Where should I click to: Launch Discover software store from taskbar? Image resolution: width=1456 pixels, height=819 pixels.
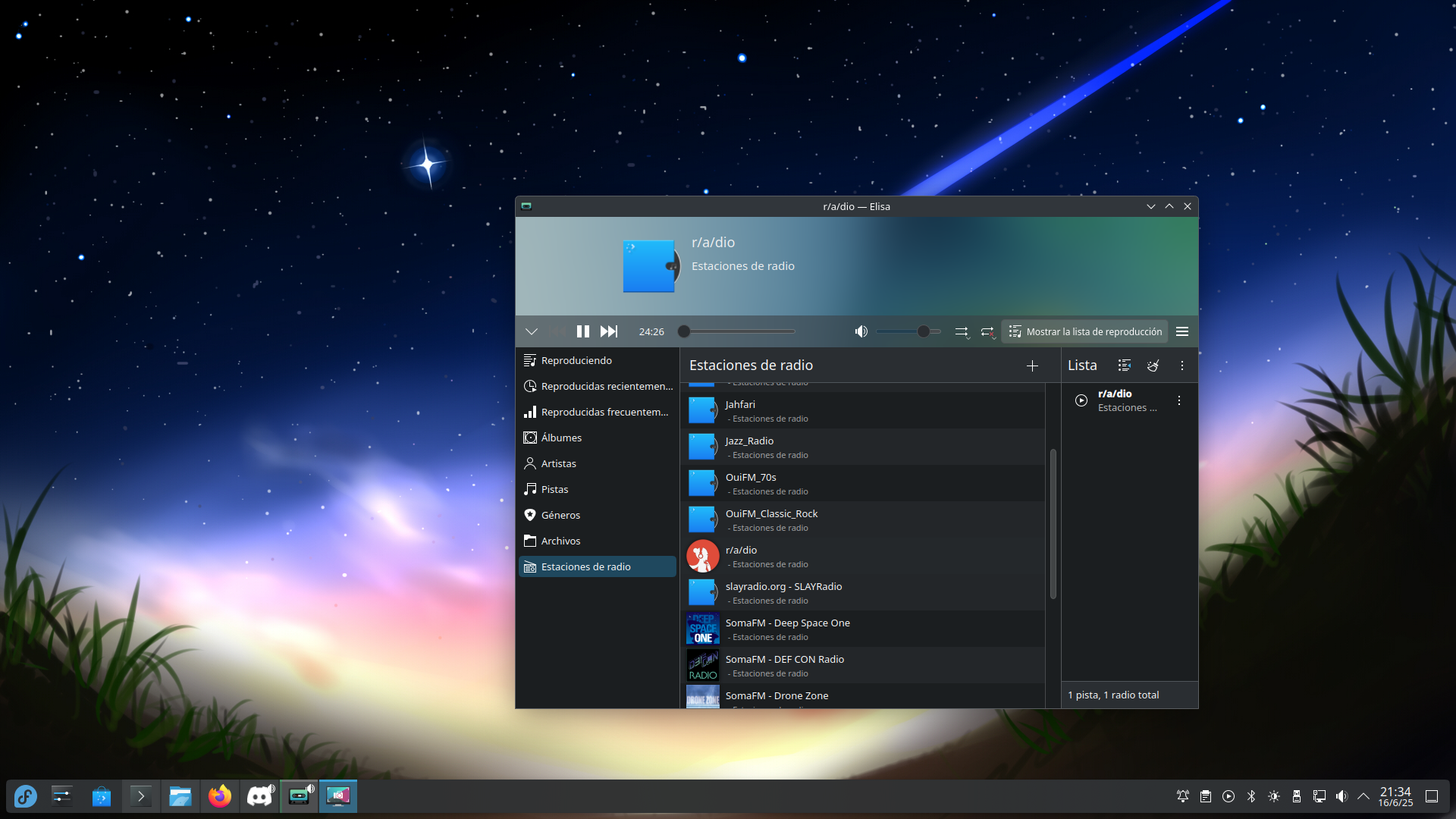coord(101,796)
